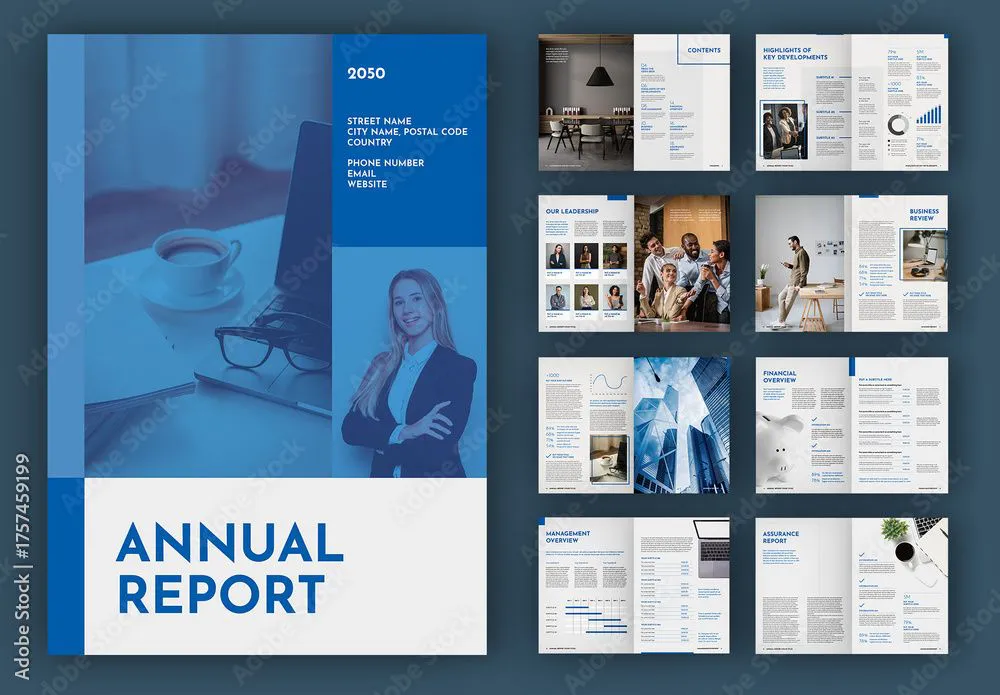Click the coffee cup in the cover photo

coord(196,255)
